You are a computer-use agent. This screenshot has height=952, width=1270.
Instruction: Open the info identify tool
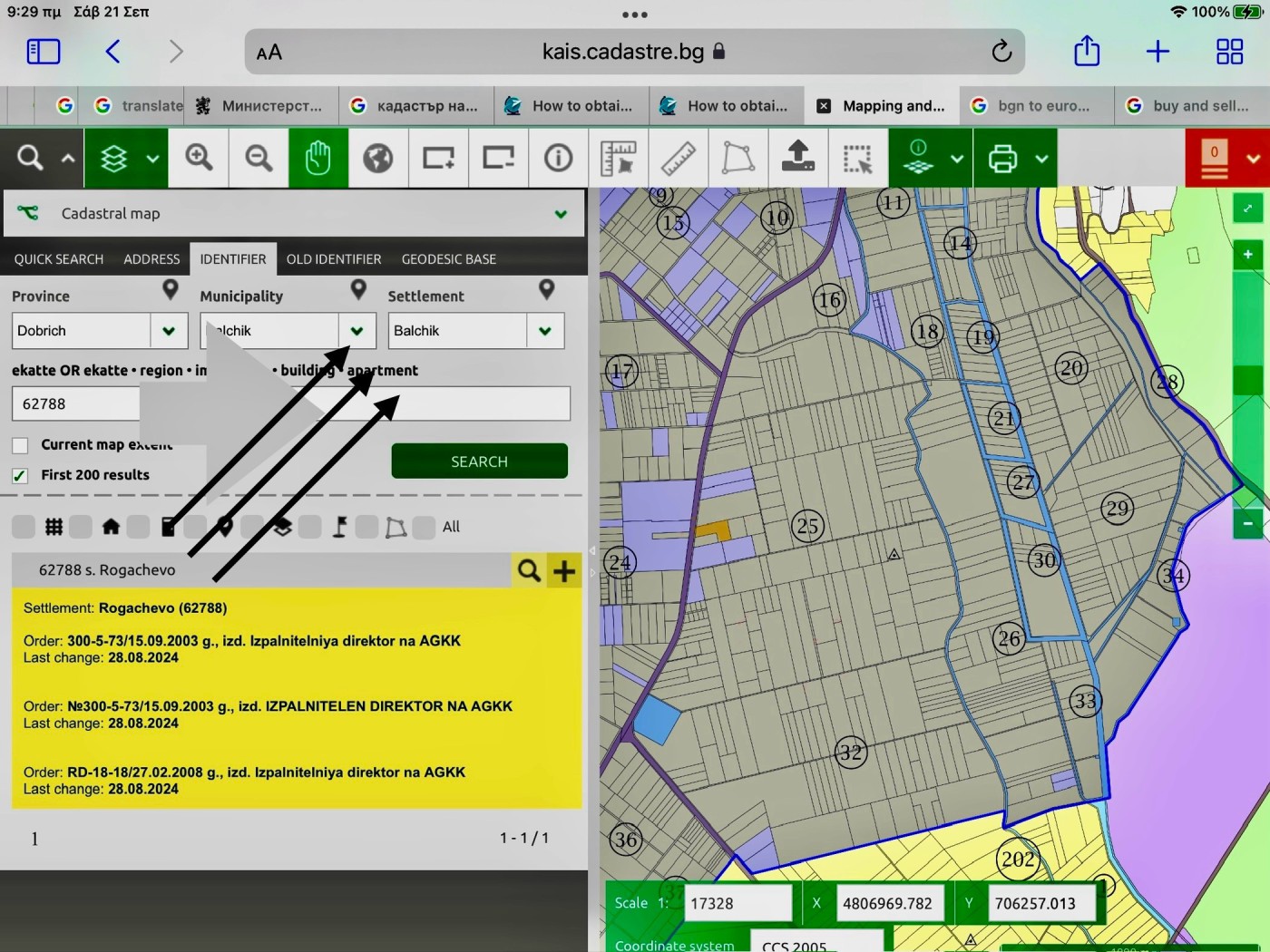click(x=558, y=159)
